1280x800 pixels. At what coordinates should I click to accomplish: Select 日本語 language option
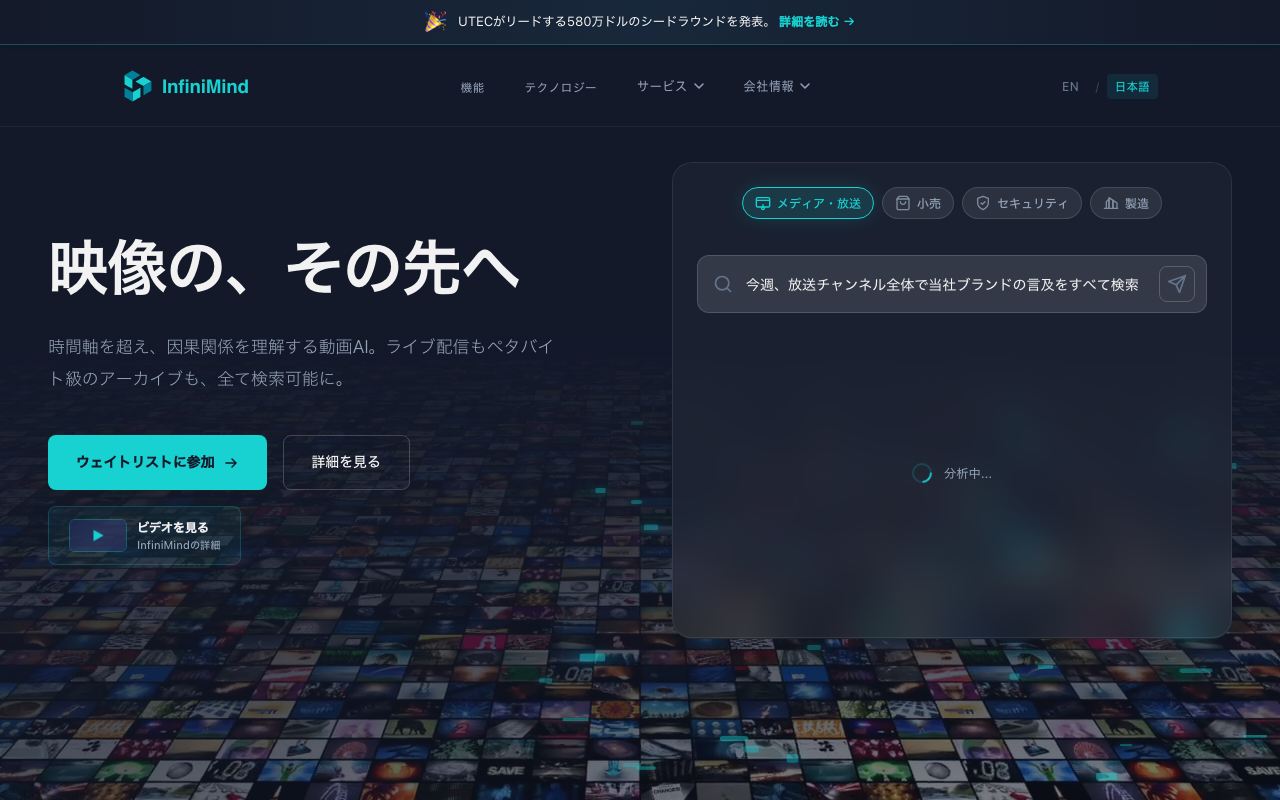click(1132, 87)
